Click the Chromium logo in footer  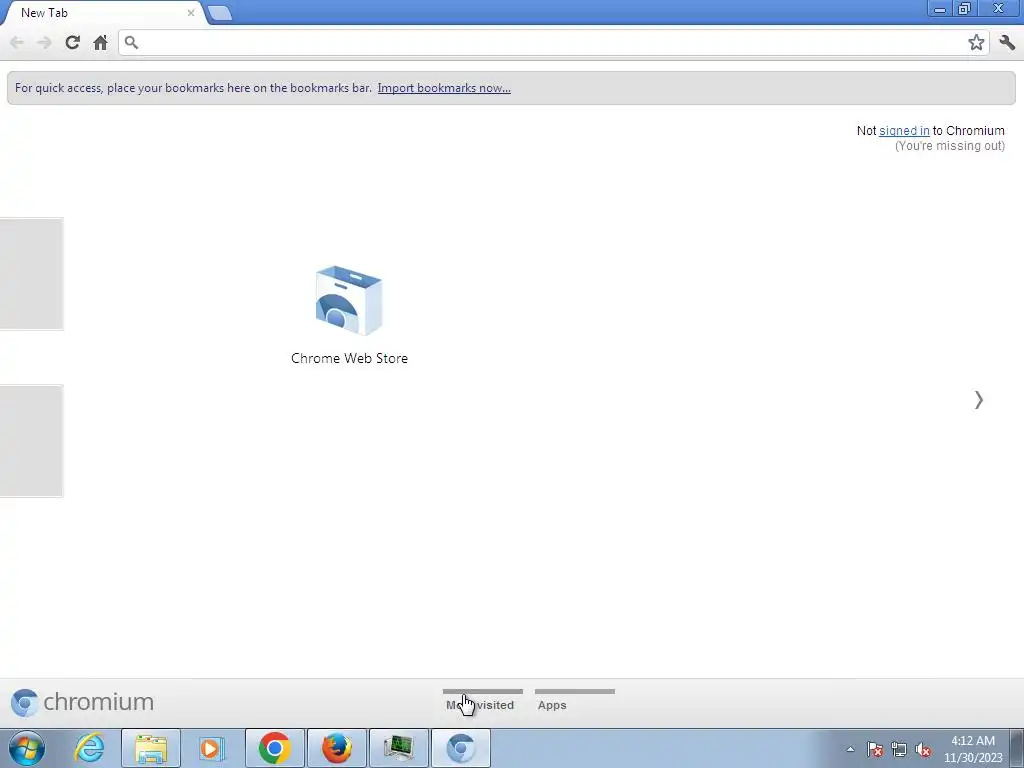82,702
